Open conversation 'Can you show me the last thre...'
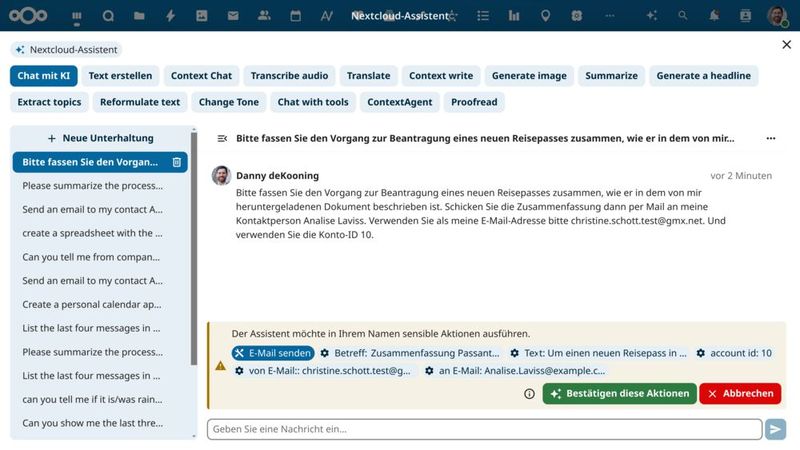This screenshot has width=800, height=450. click(100, 423)
